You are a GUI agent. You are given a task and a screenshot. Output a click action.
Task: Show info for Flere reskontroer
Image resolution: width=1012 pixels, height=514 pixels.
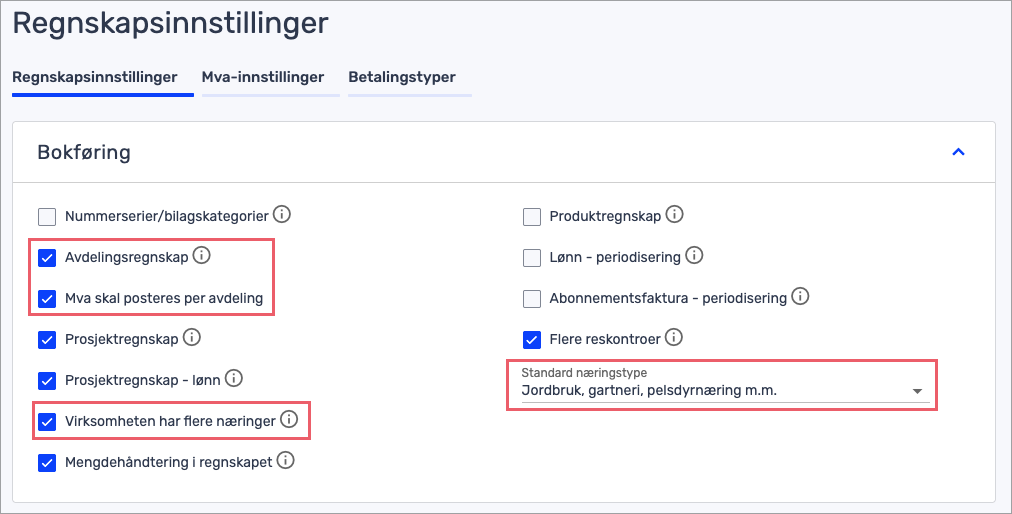(674, 338)
